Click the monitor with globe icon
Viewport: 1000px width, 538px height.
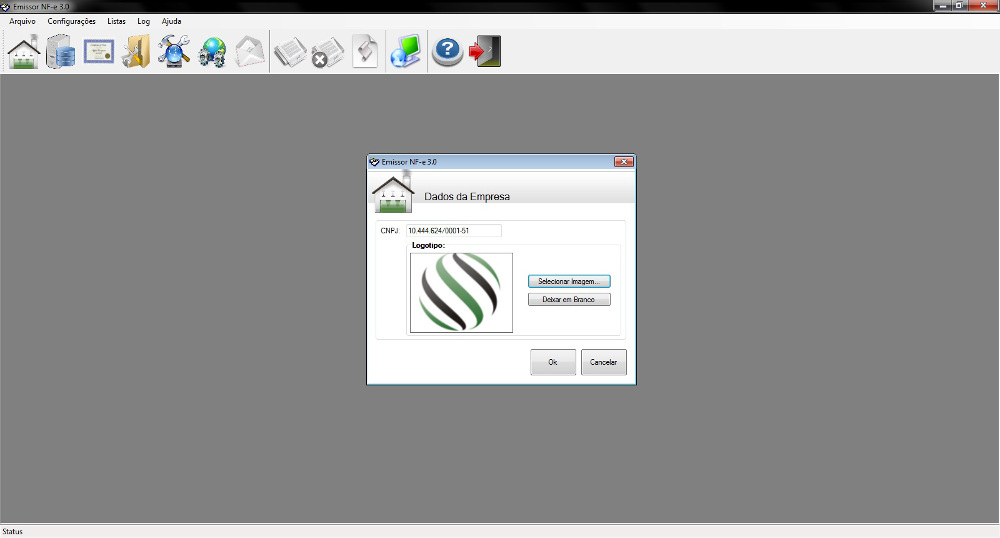point(405,51)
